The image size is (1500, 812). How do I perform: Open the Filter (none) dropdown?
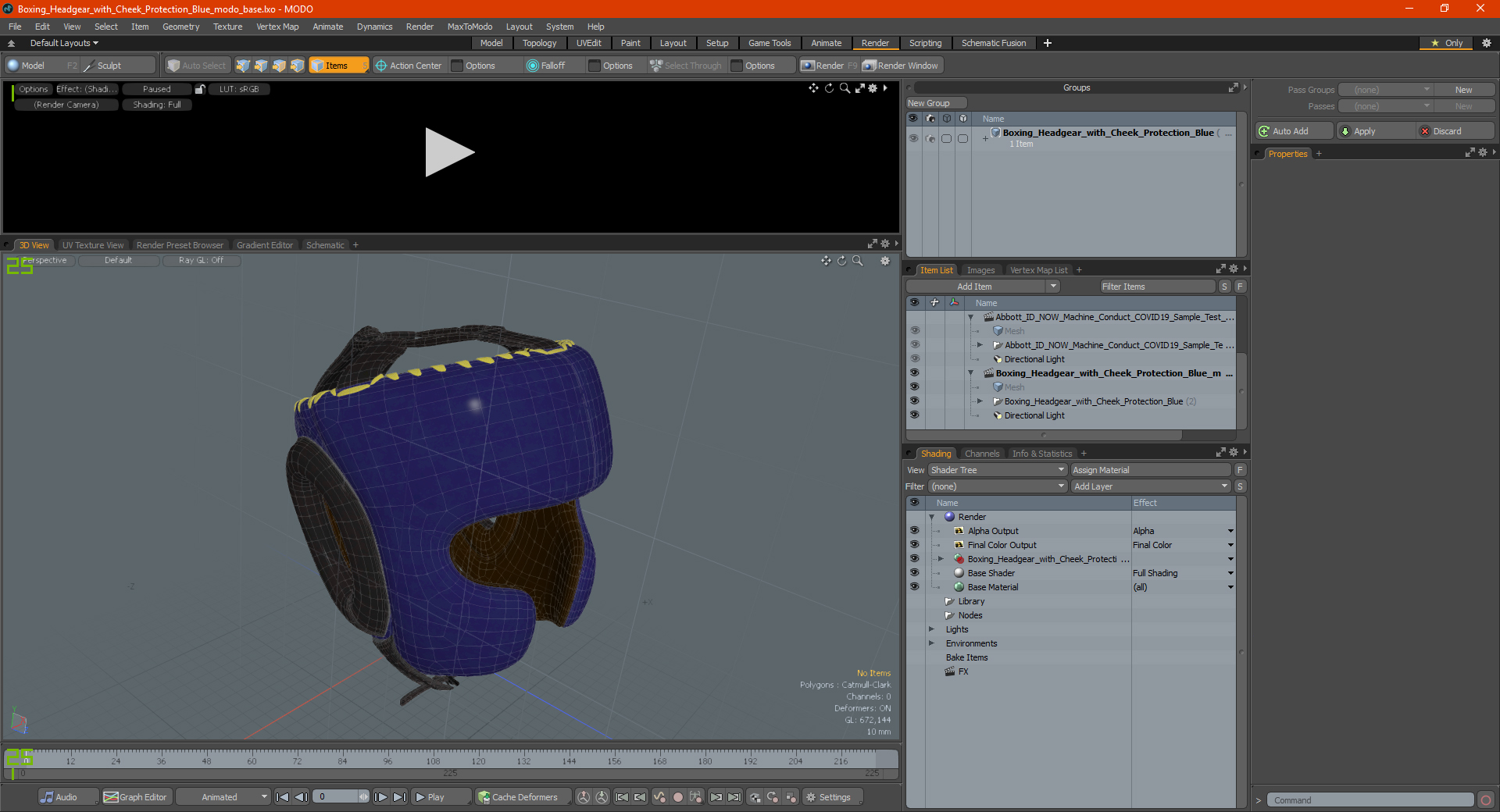pos(998,486)
